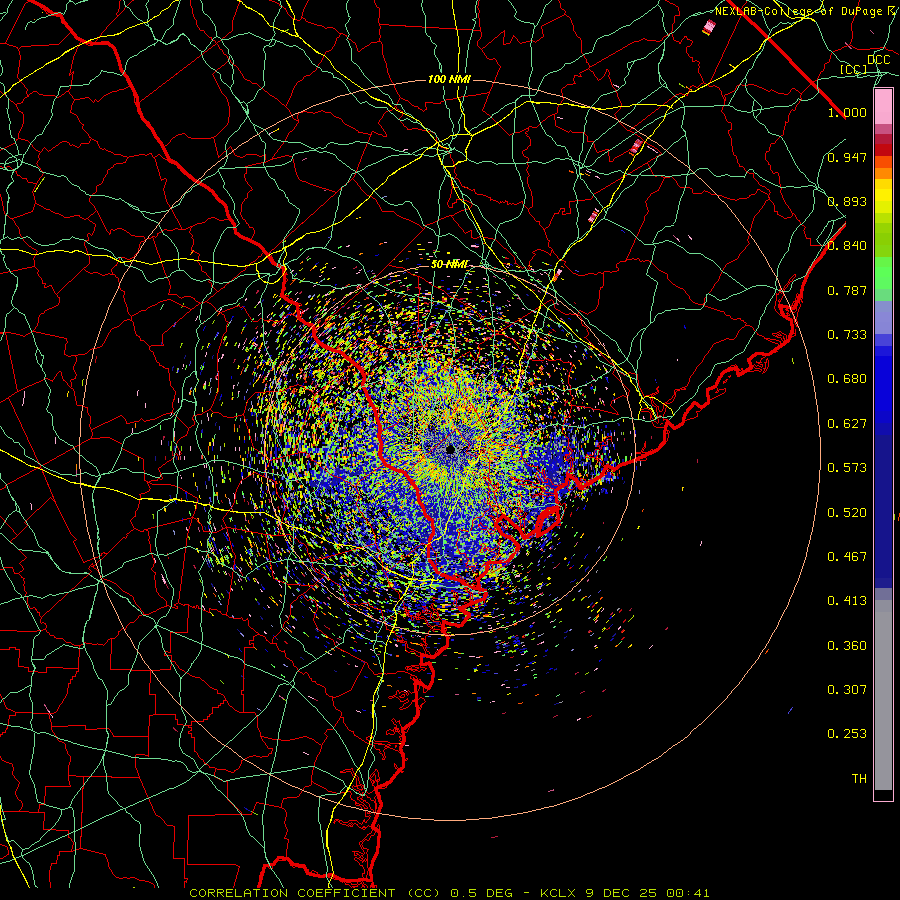The width and height of the screenshot is (900, 900).
Task: Click the 0.680 scale value
Action: (847, 379)
